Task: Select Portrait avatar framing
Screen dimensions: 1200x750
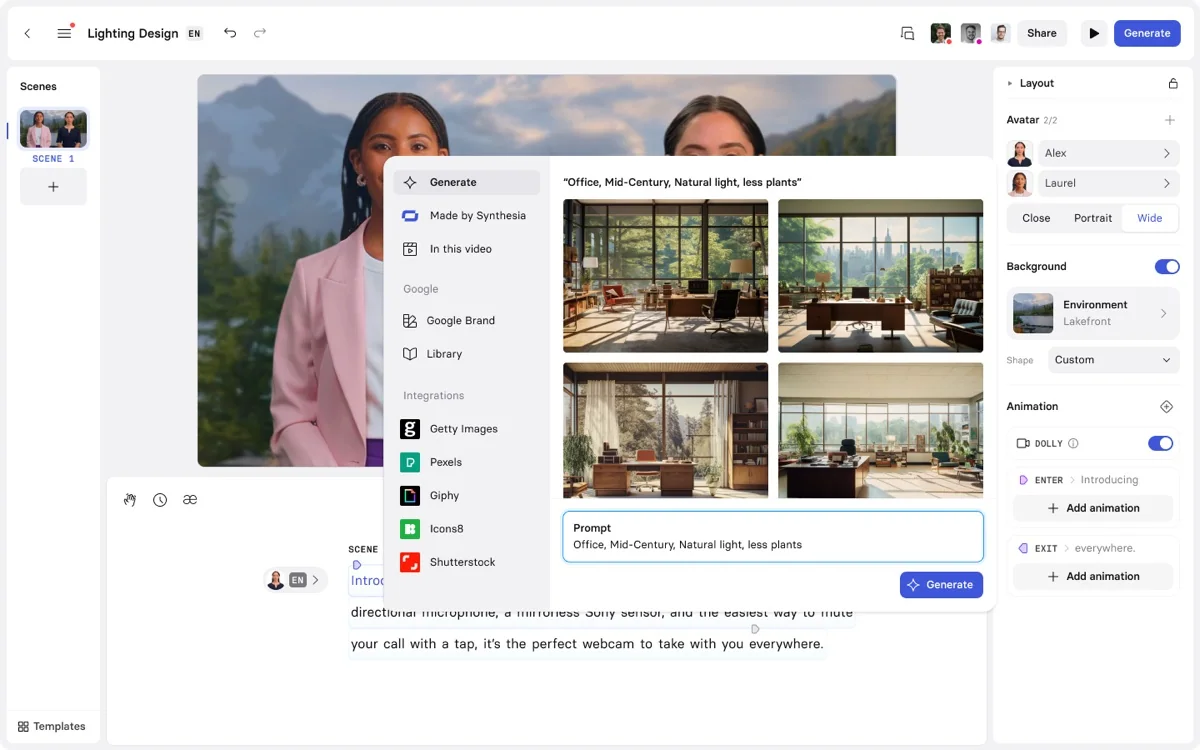Action: point(1093,218)
